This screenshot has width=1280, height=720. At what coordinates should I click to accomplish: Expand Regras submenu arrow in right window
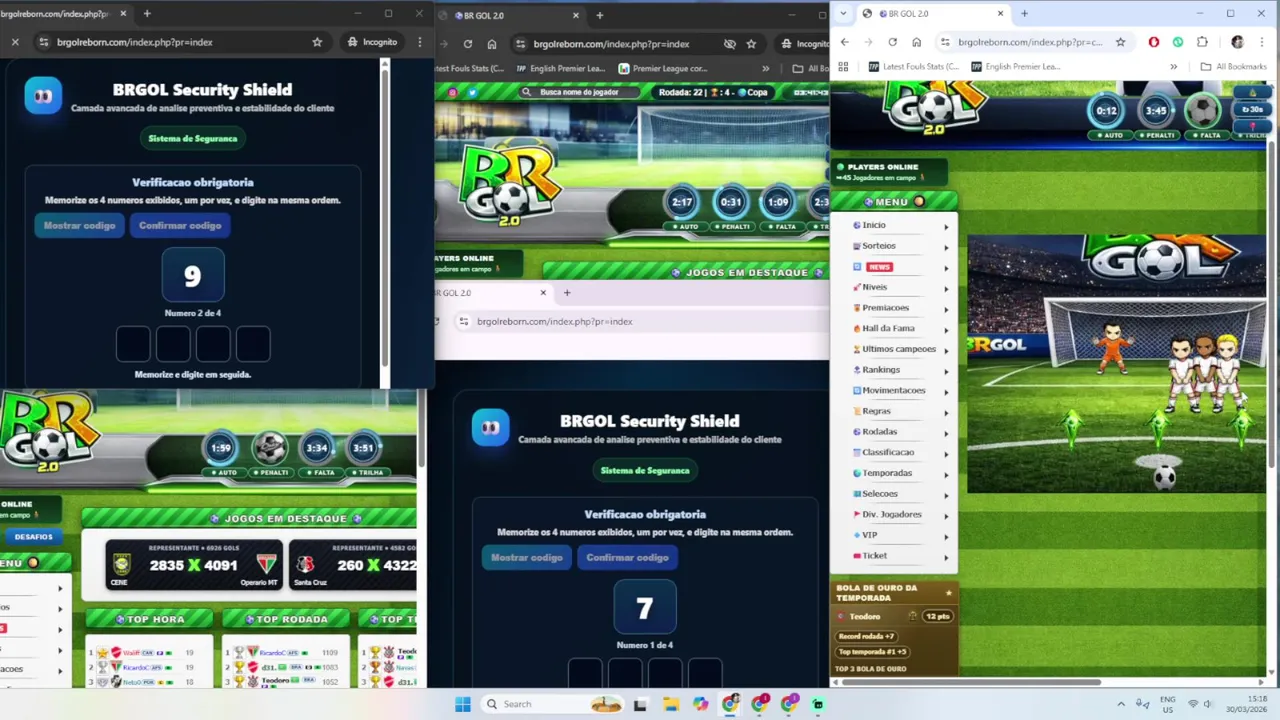point(946,412)
